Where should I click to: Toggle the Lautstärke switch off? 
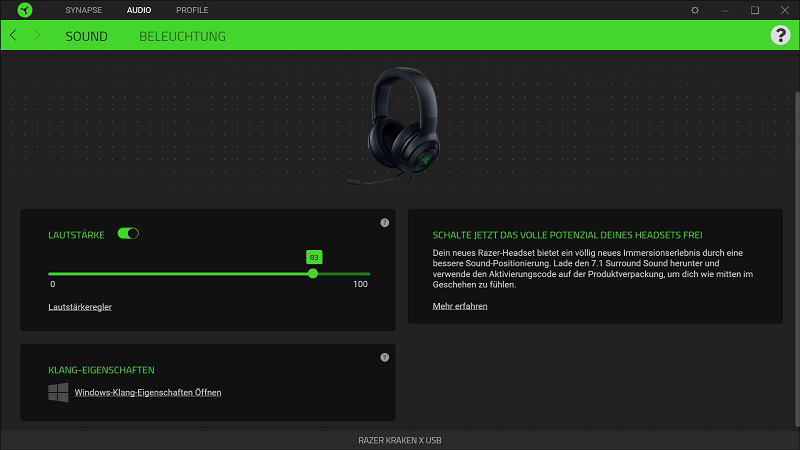pos(128,234)
